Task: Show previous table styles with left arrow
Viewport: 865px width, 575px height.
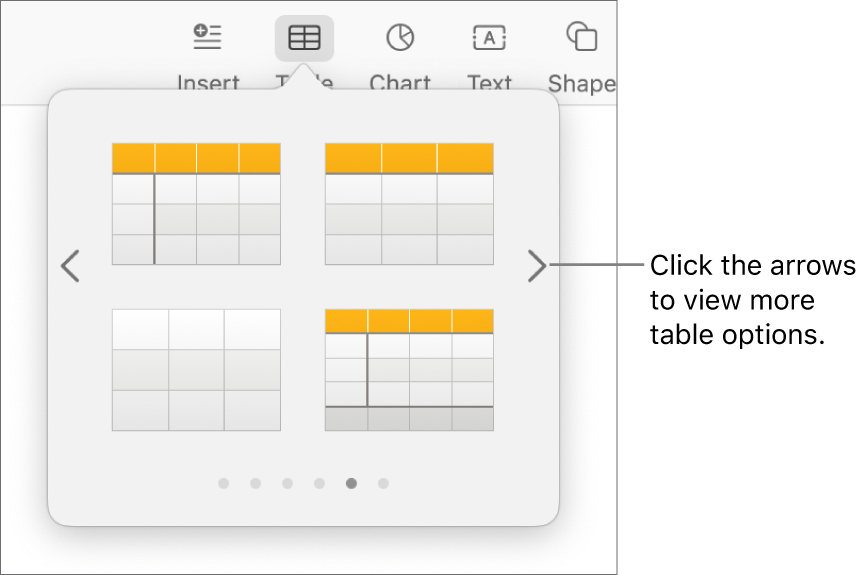Action: [70, 266]
